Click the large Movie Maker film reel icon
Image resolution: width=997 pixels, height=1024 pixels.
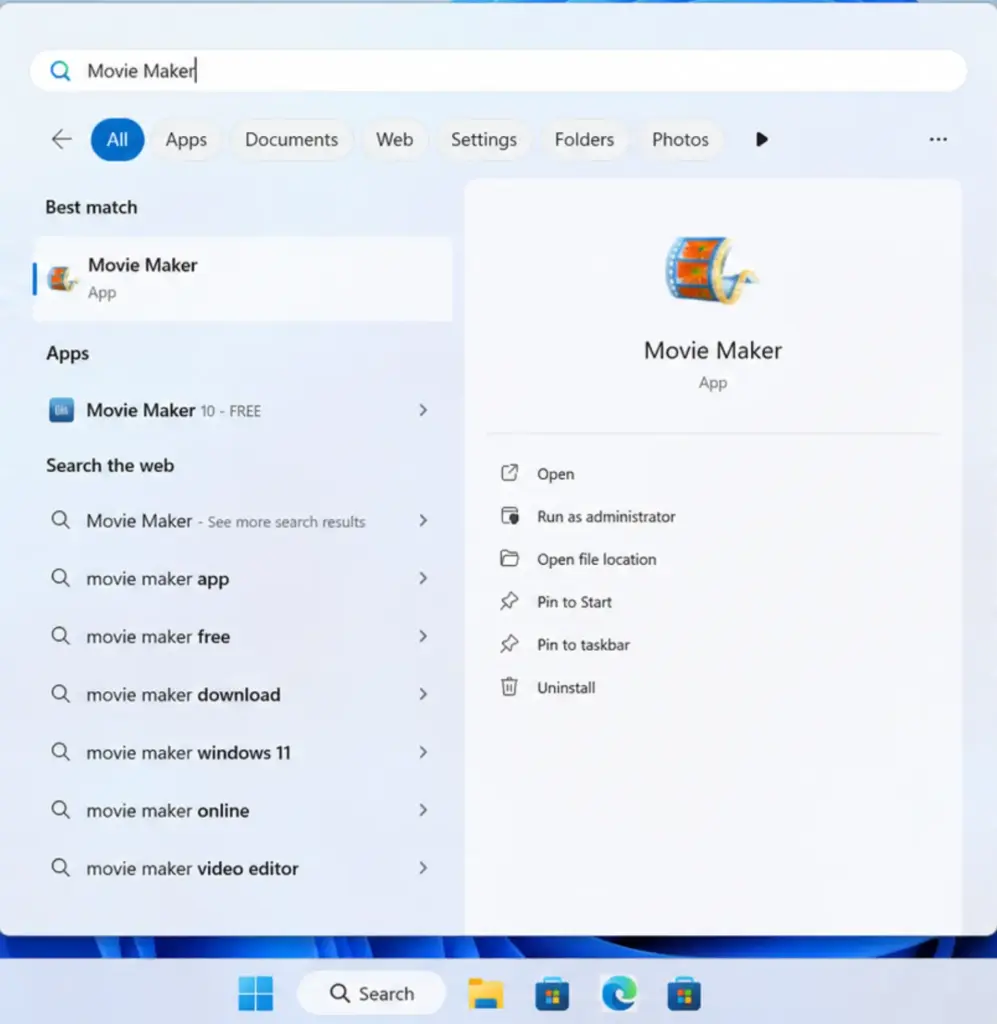coord(712,270)
